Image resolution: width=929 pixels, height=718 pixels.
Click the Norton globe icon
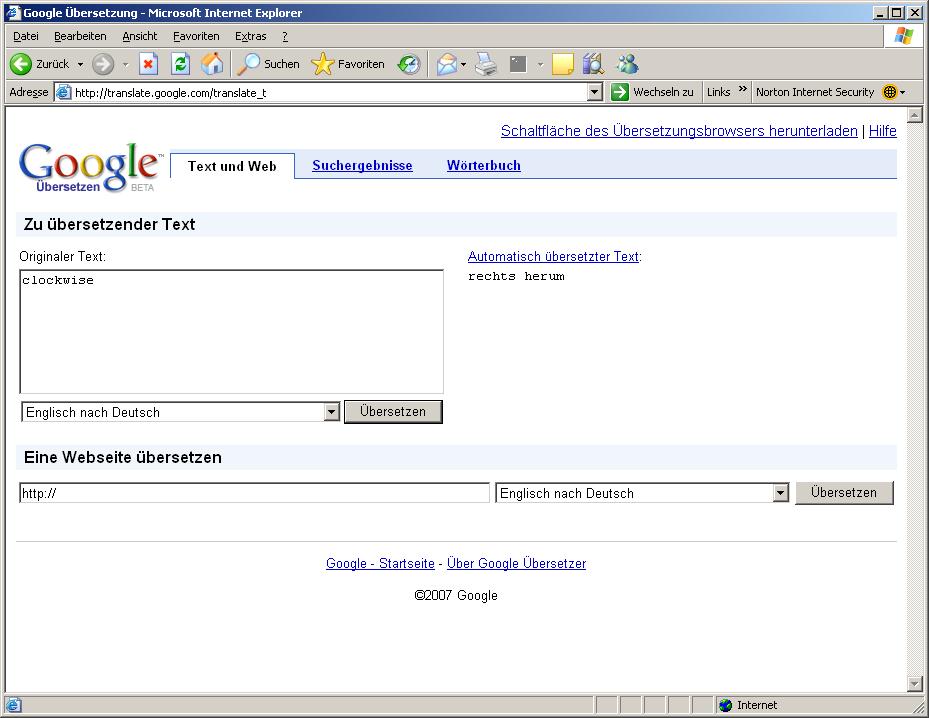pos(889,92)
